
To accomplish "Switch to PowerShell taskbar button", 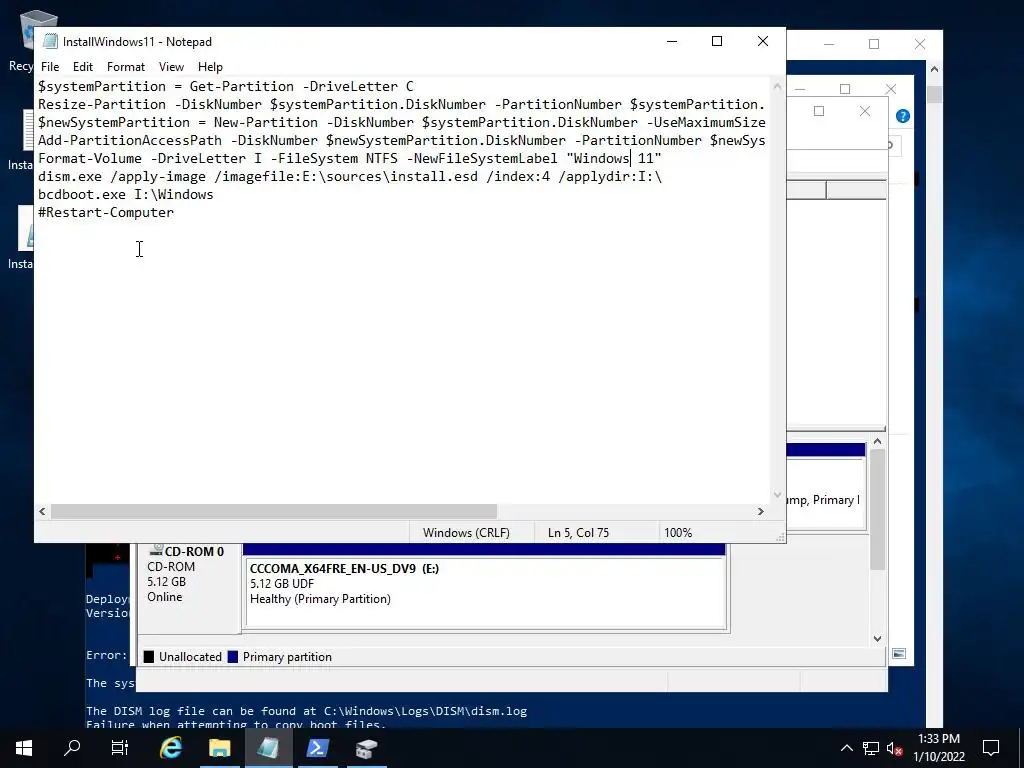I will tap(317, 748).
